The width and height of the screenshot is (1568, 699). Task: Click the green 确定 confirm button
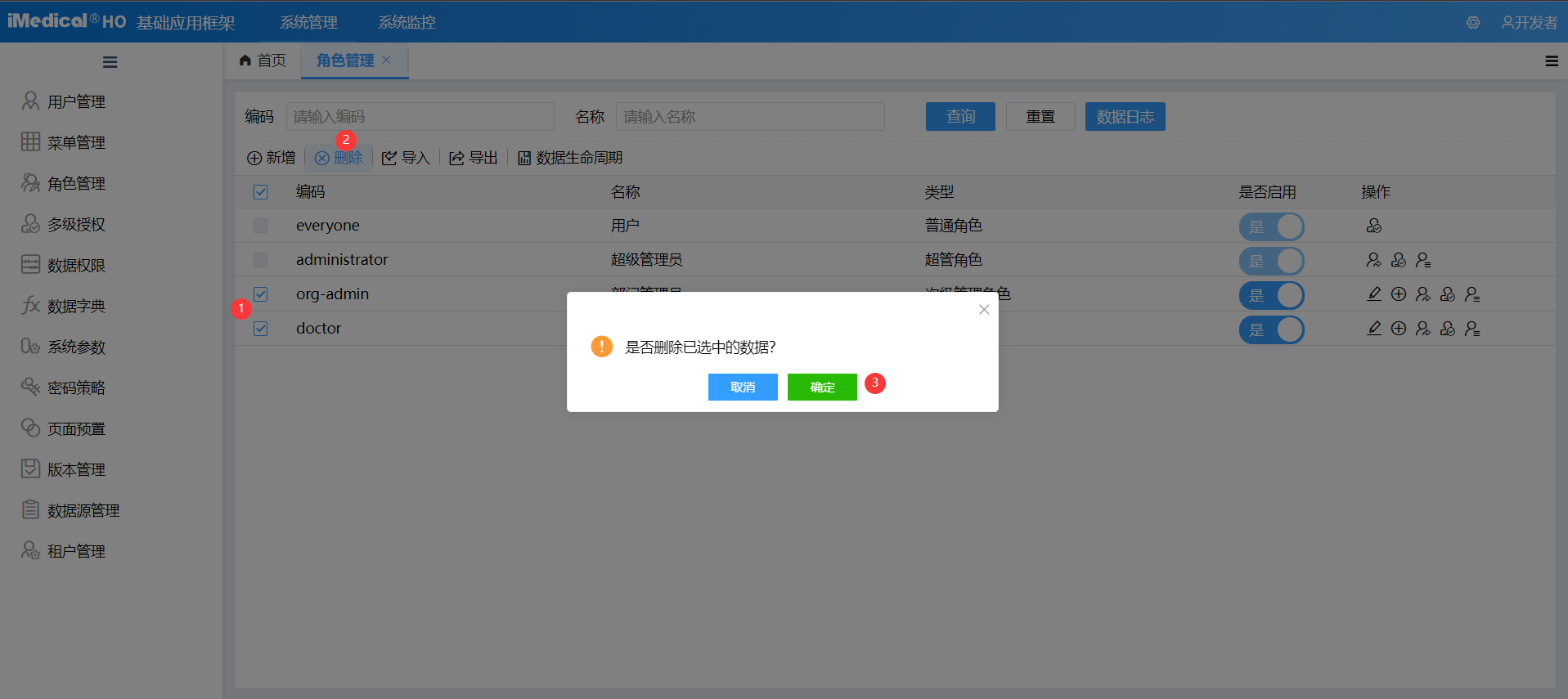pos(821,387)
